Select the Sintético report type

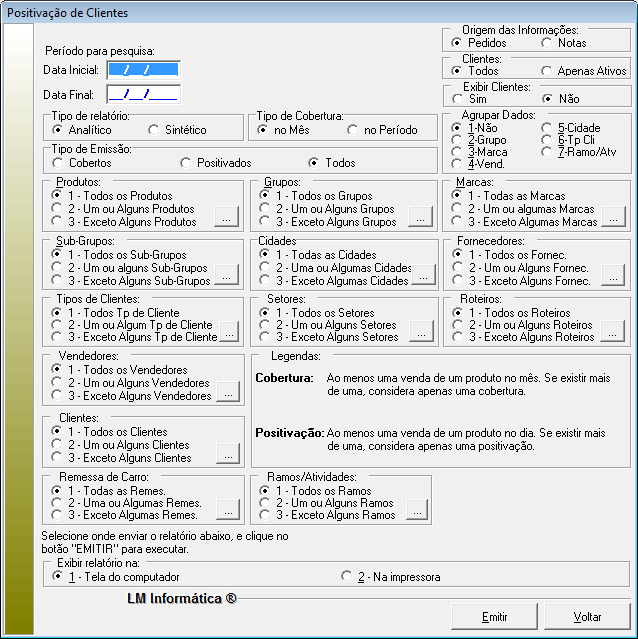tap(154, 130)
